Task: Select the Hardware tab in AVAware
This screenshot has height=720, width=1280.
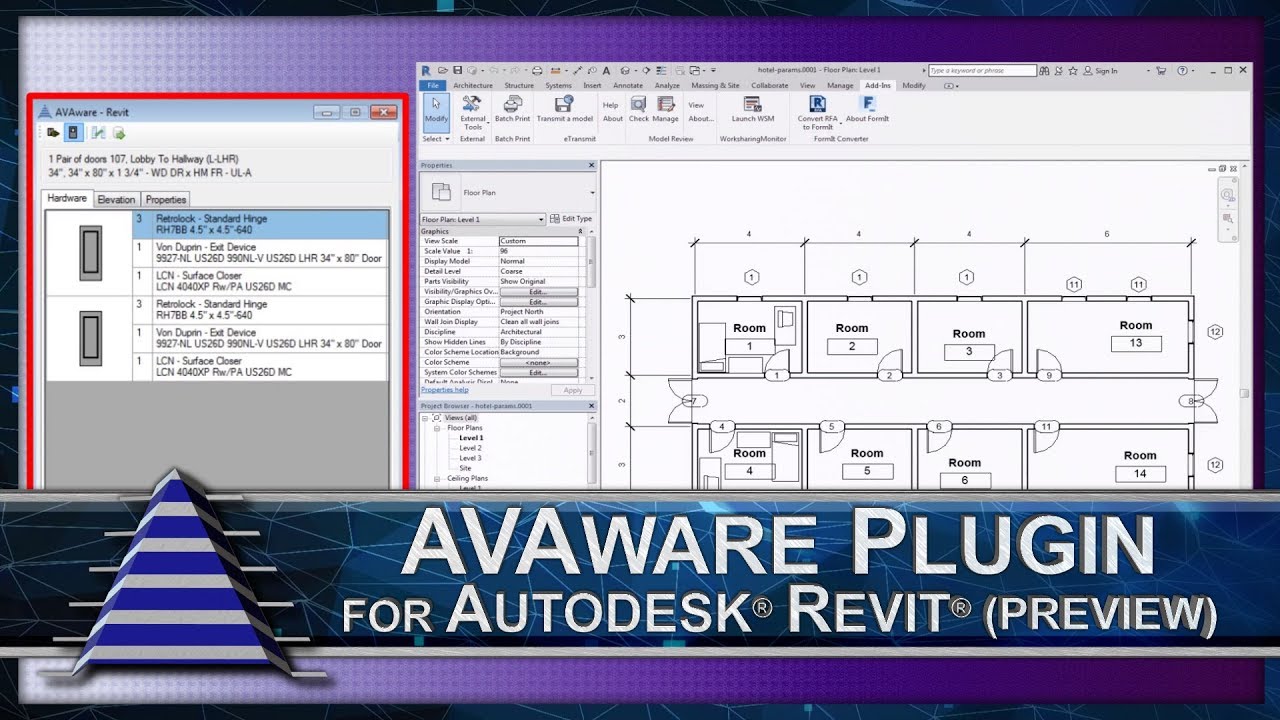Action: click(x=67, y=198)
